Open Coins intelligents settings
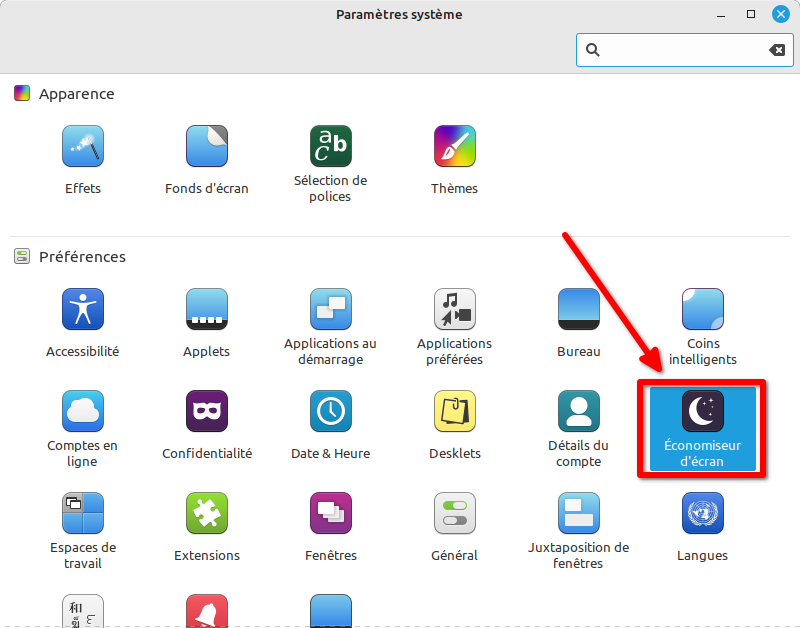Viewport: 800px width, 628px height. pyautogui.click(x=703, y=310)
